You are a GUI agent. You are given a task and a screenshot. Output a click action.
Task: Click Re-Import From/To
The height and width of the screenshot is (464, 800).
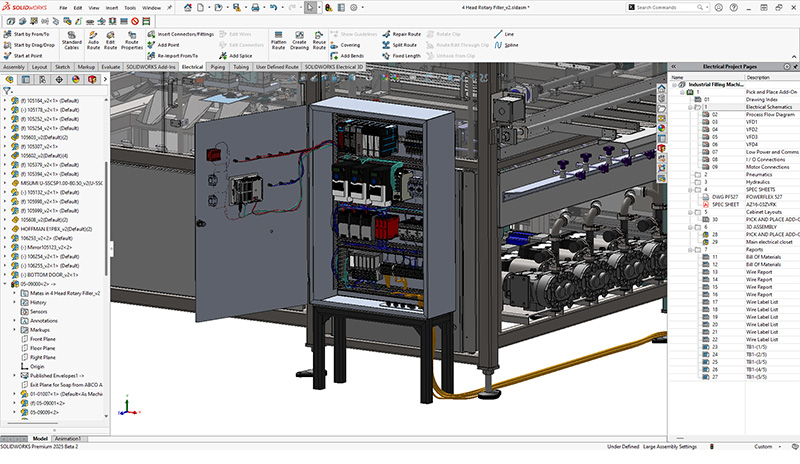click(x=172, y=56)
